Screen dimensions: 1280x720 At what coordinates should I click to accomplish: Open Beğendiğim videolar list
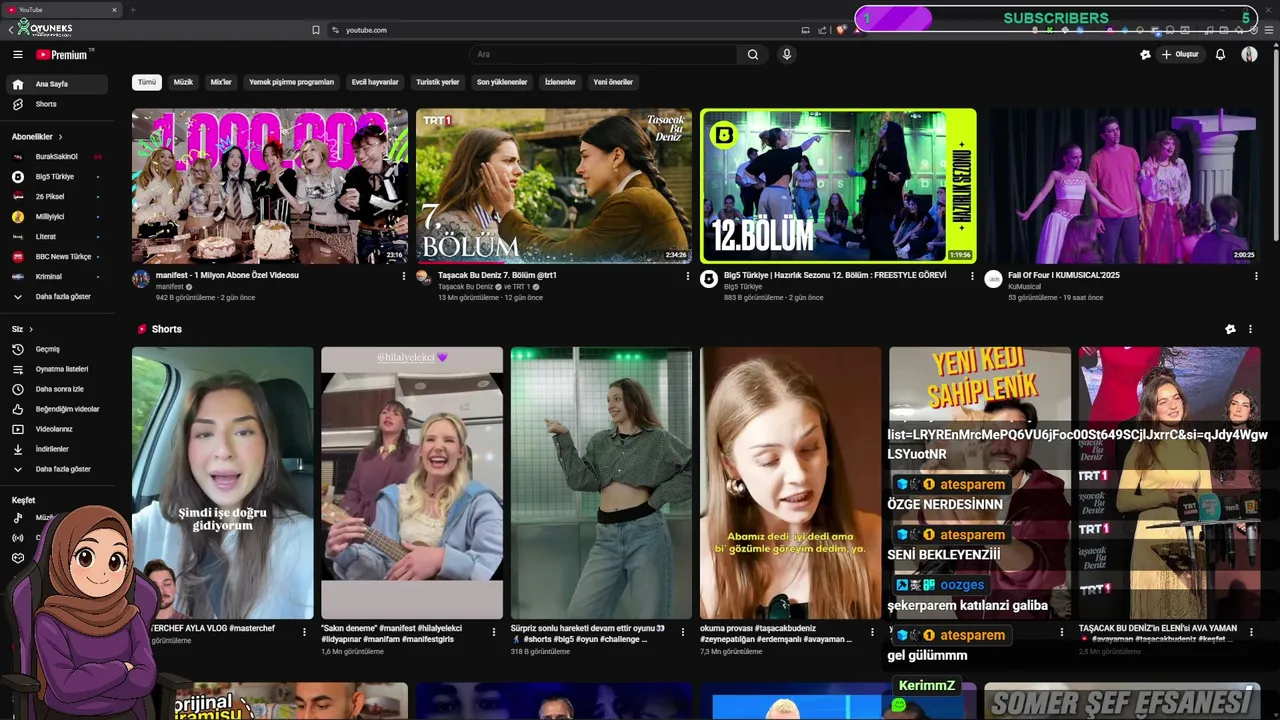(x=56, y=409)
